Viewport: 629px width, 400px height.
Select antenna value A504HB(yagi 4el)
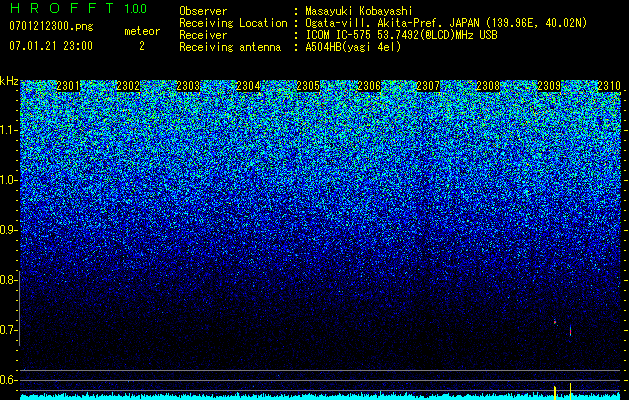(x=353, y=47)
